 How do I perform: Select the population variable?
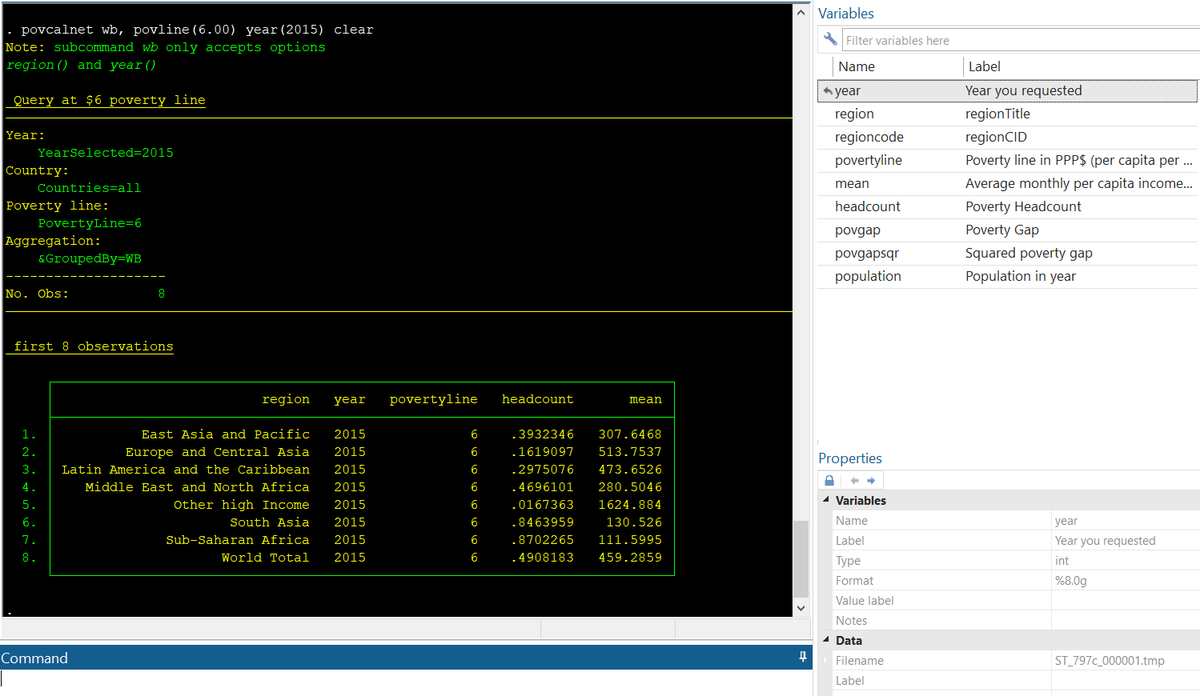868,276
